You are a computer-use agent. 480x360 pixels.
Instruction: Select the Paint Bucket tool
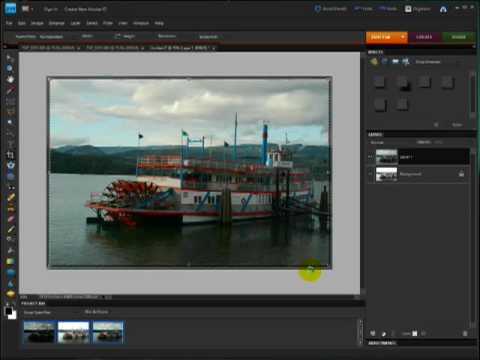click(10, 250)
